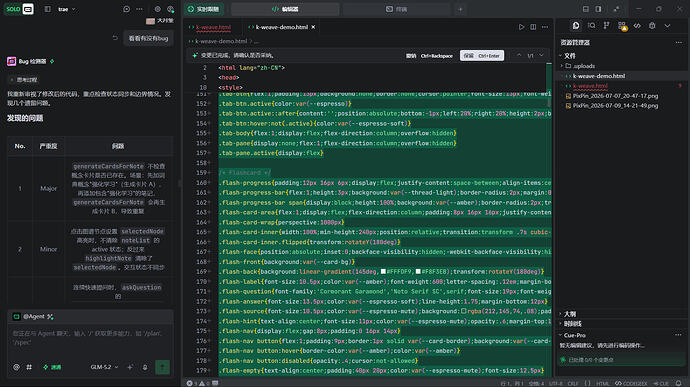Open the search panel icon in right sidebar
Viewport: 690px width, 387px height.
click(591, 26)
